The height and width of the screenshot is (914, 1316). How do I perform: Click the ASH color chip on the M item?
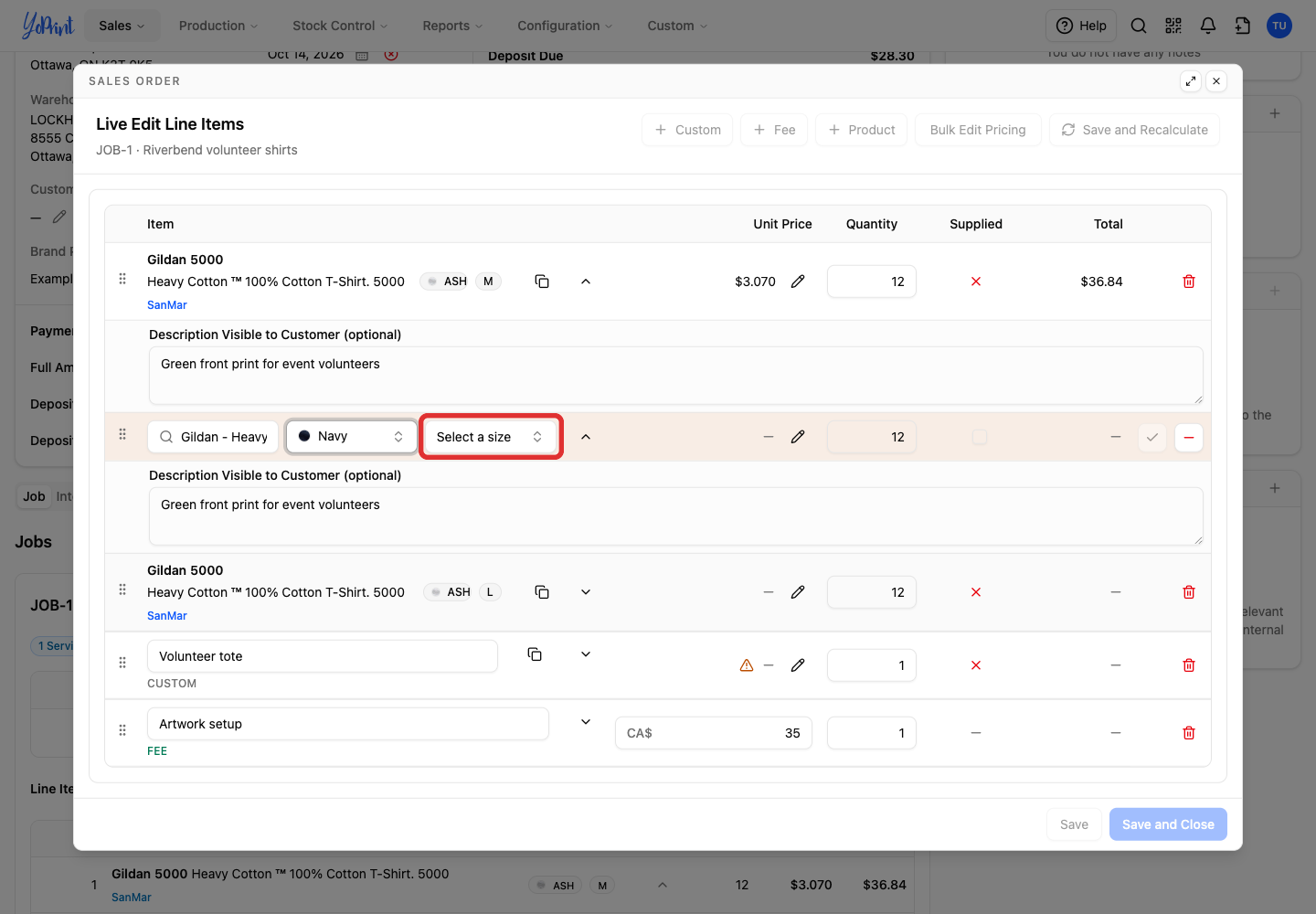[x=446, y=282]
